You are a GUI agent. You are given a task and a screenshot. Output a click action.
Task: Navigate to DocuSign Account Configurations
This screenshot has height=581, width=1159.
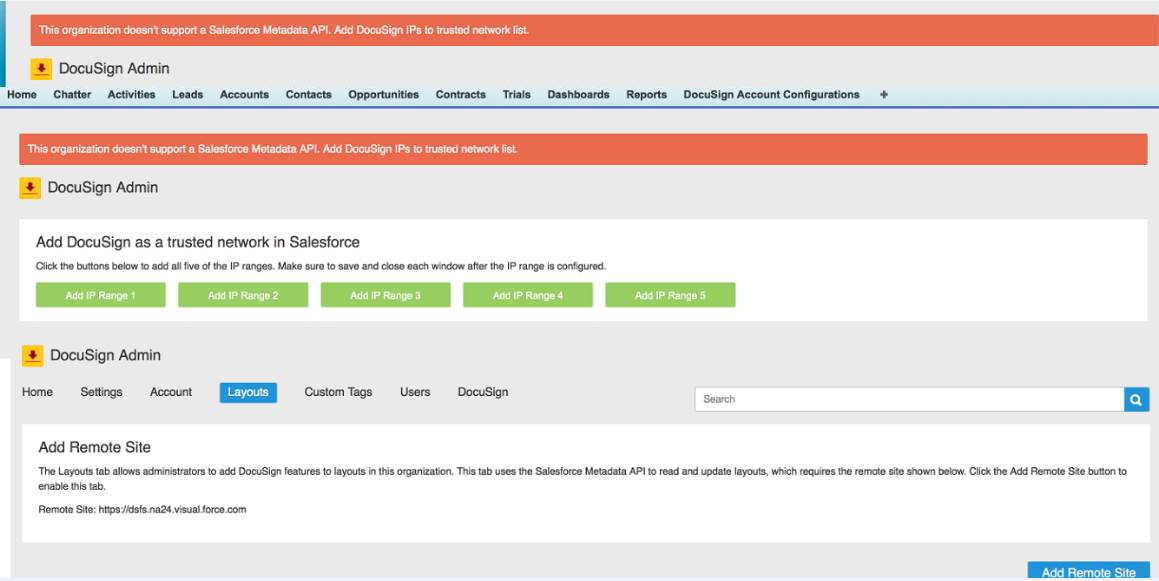pyautogui.click(x=771, y=94)
